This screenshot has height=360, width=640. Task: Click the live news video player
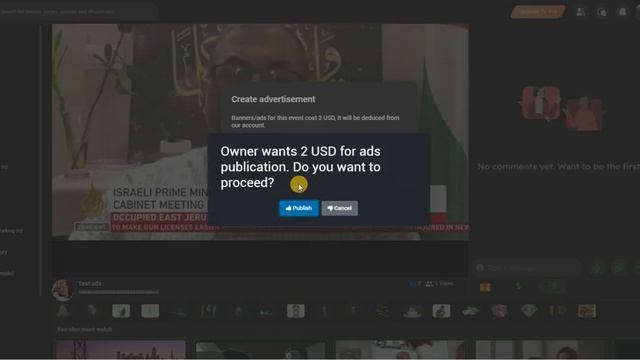coord(260,132)
